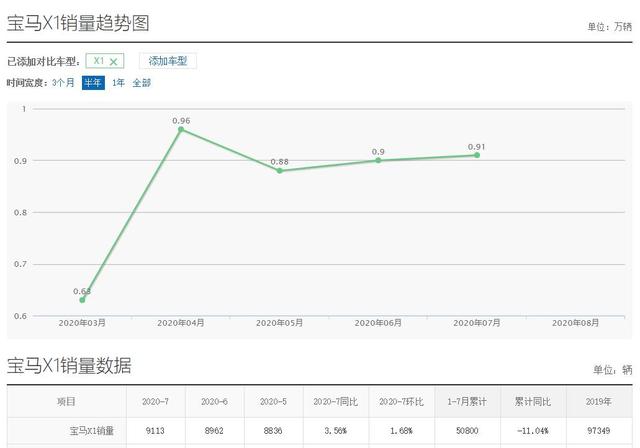Click the 97349 cell for 2019
640x448 pixels.
pos(598,430)
